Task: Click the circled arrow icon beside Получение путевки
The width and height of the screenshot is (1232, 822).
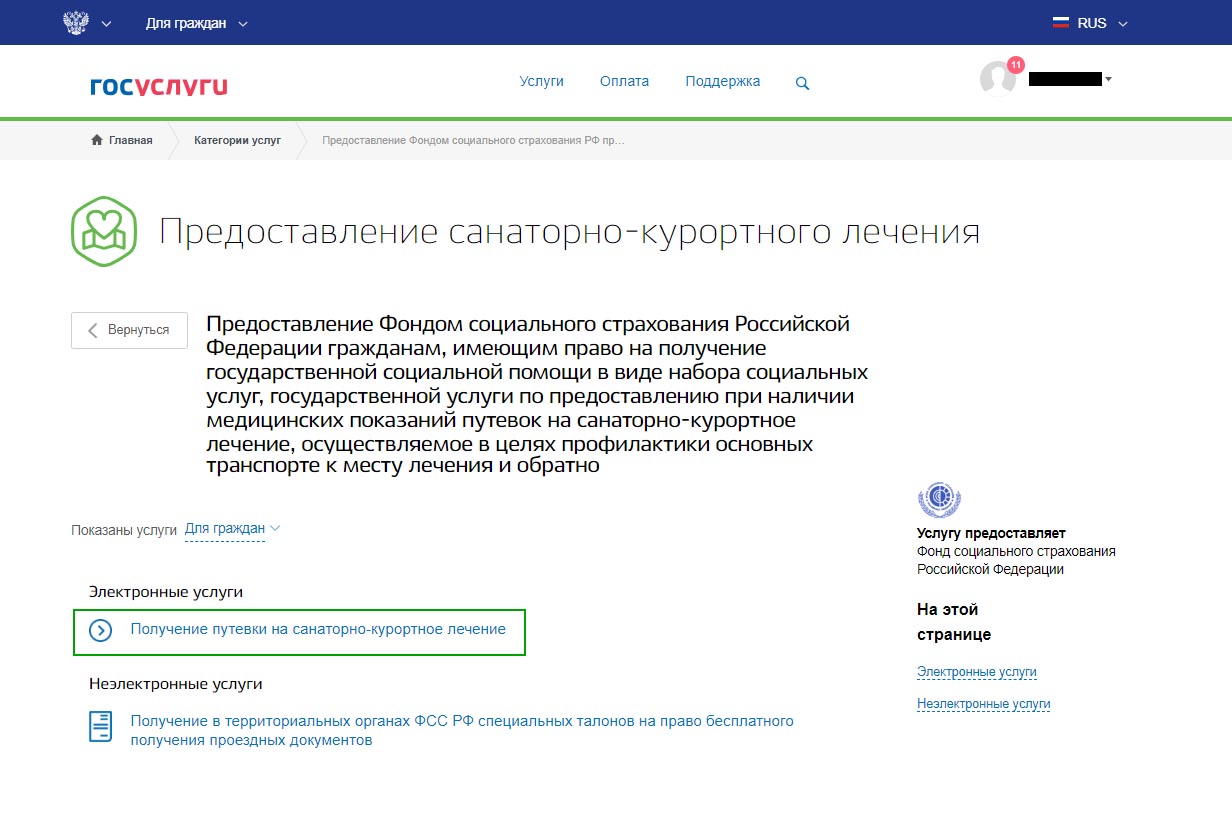Action: click(x=100, y=631)
